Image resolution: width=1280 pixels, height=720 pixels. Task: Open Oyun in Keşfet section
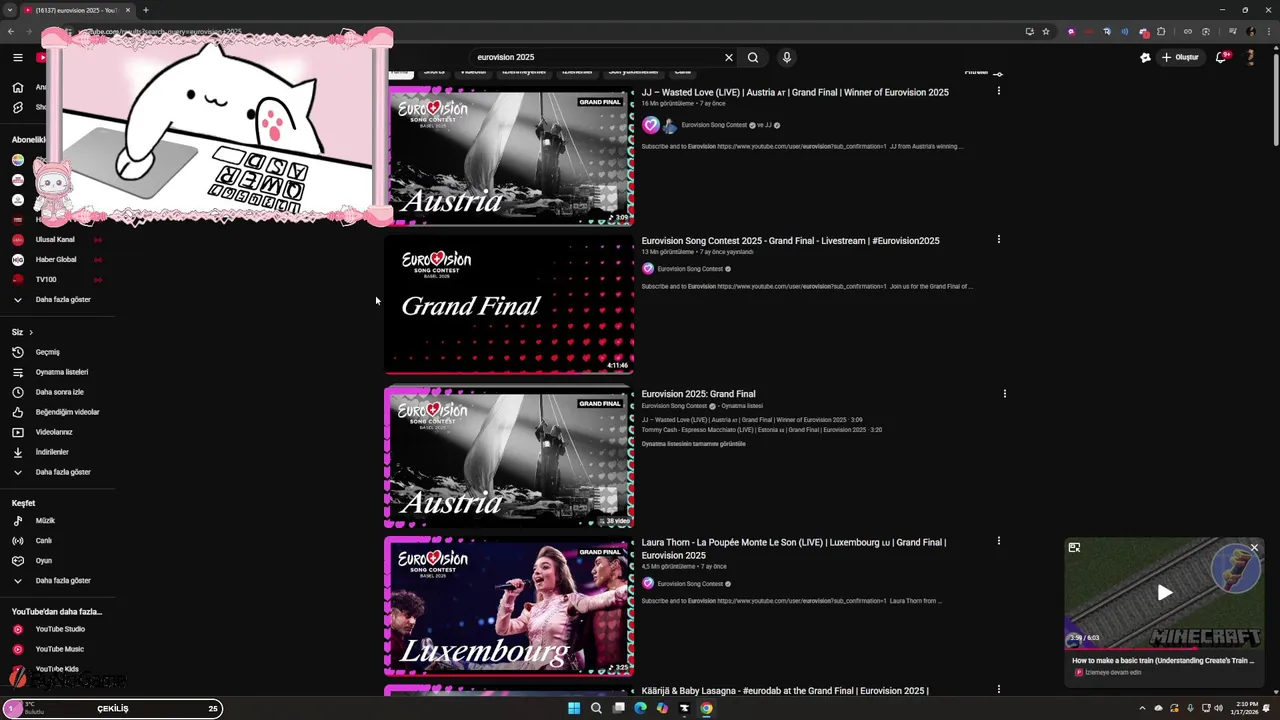tap(58, 560)
